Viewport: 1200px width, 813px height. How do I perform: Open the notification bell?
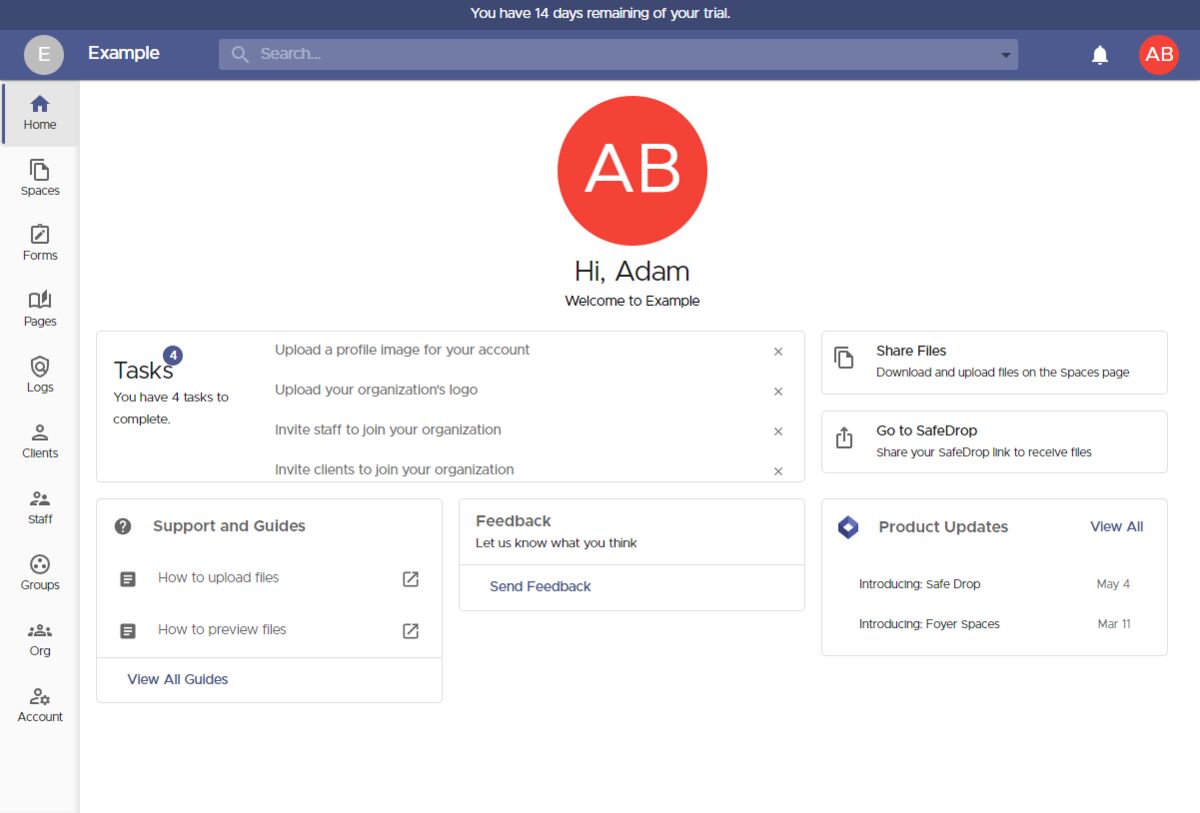[1099, 55]
